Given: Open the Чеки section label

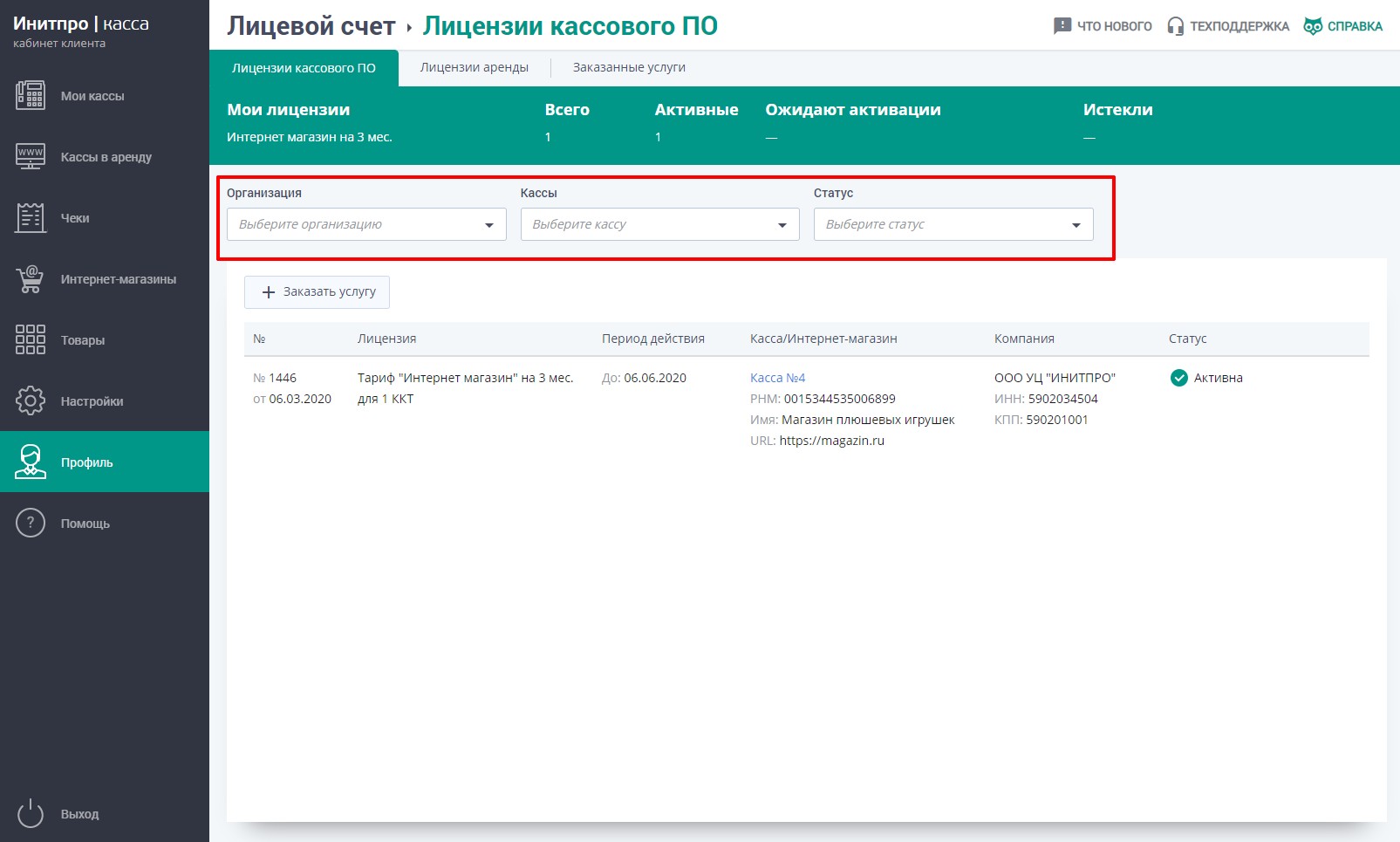Looking at the screenshot, I should (75, 218).
